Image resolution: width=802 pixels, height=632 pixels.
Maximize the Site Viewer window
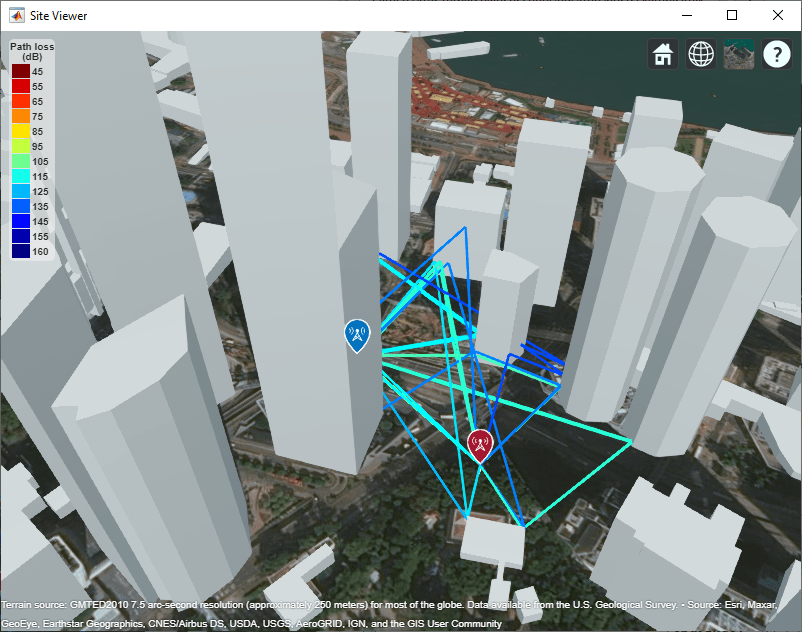pyautogui.click(x=732, y=15)
